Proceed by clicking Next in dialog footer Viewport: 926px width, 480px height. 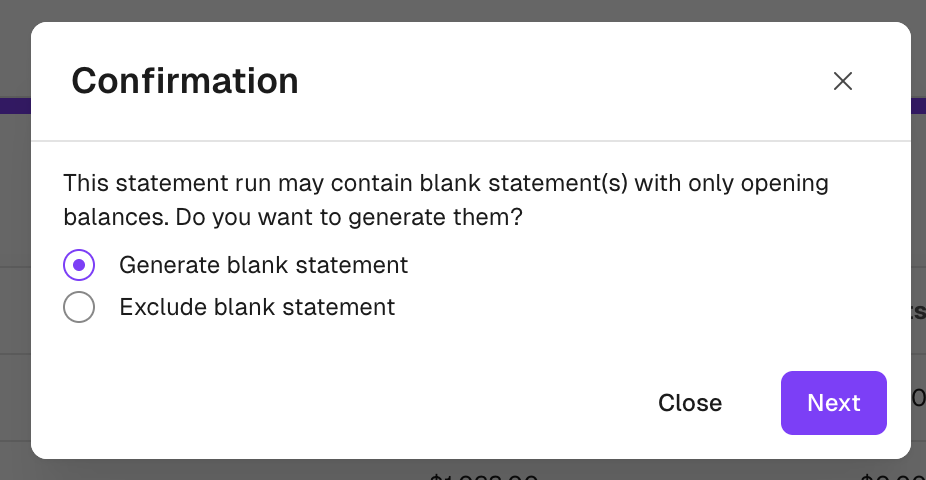(833, 403)
